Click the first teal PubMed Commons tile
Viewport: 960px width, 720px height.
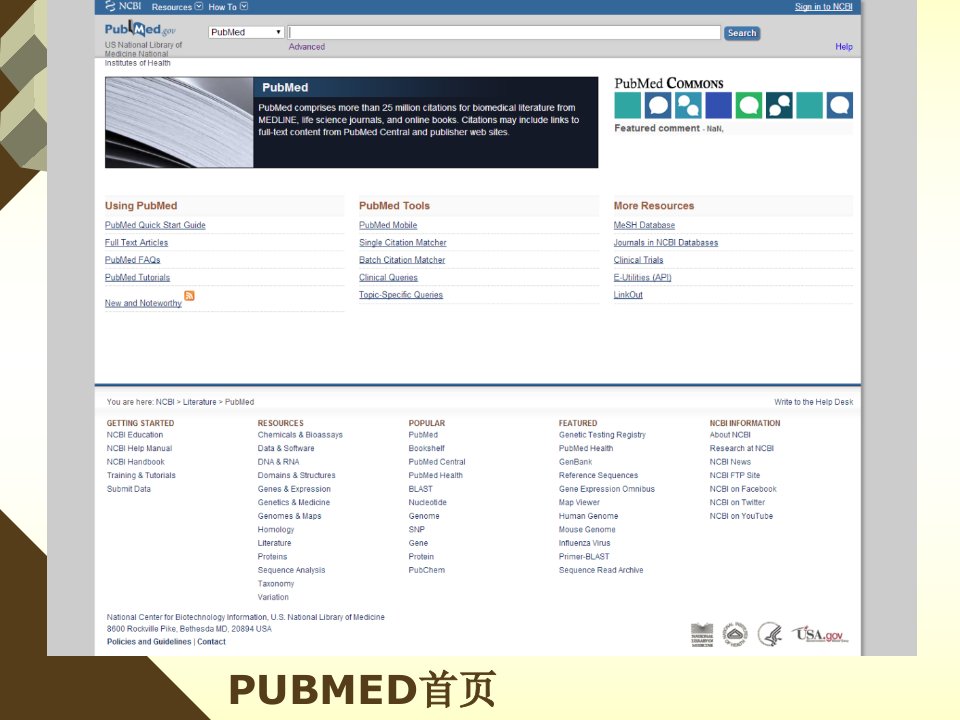(x=628, y=105)
